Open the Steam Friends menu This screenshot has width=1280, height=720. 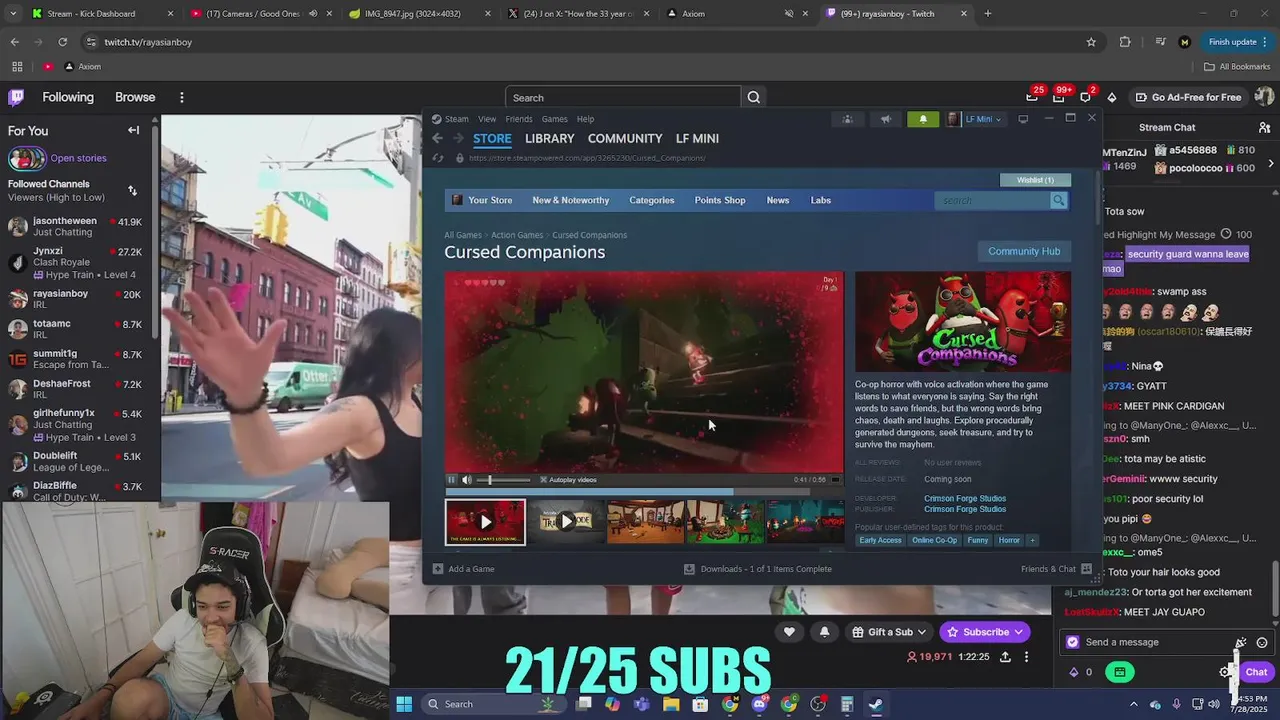tap(519, 119)
